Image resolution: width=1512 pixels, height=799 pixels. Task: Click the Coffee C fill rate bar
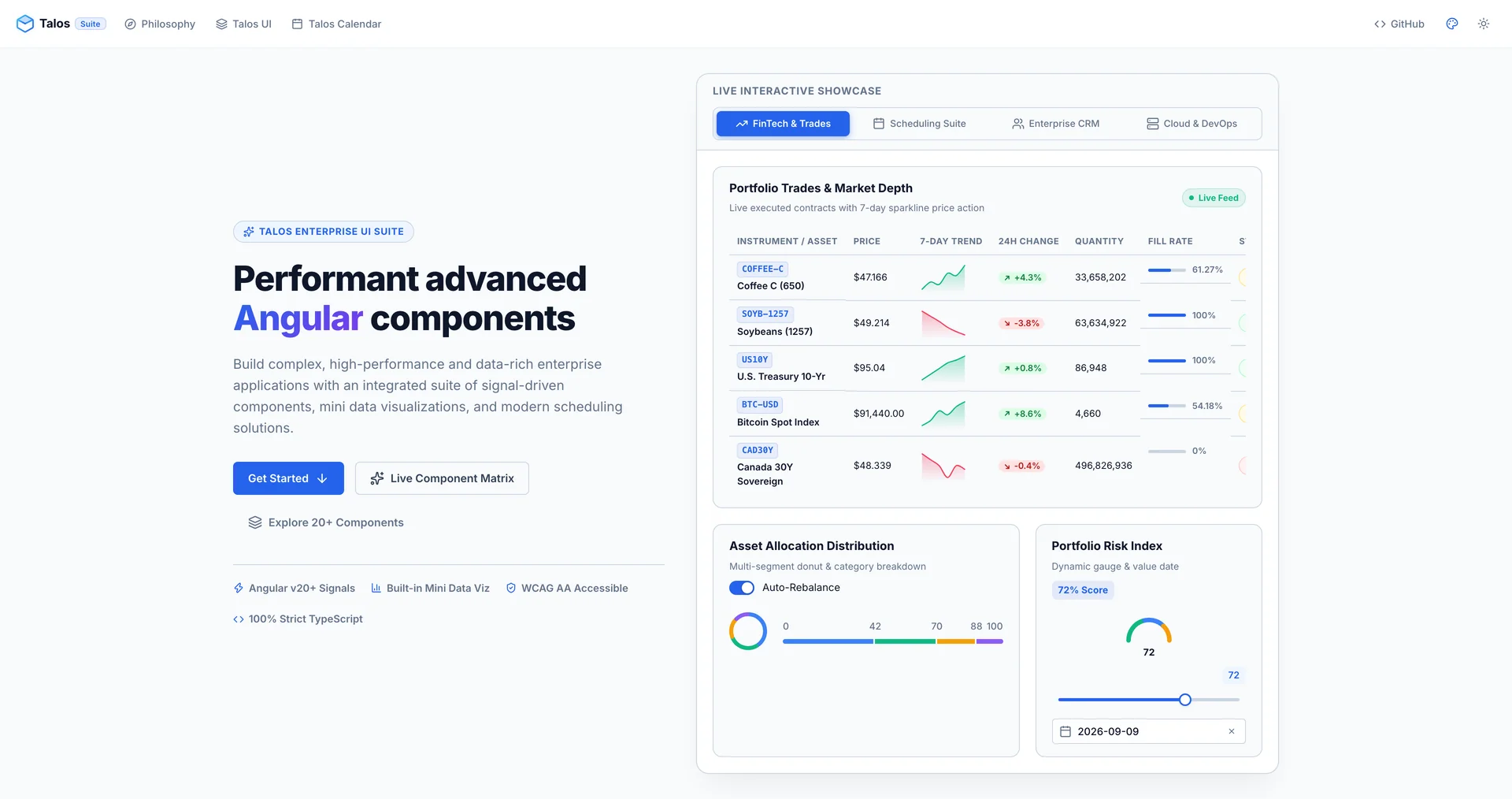click(1167, 270)
